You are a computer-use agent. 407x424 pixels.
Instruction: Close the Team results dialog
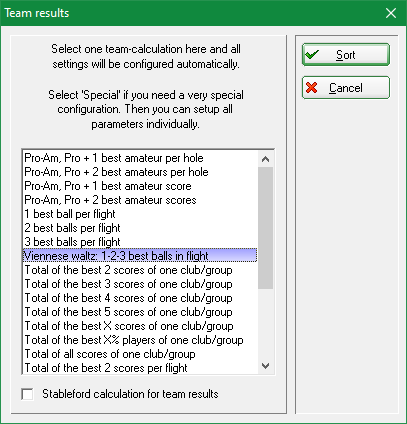(391, 13)
